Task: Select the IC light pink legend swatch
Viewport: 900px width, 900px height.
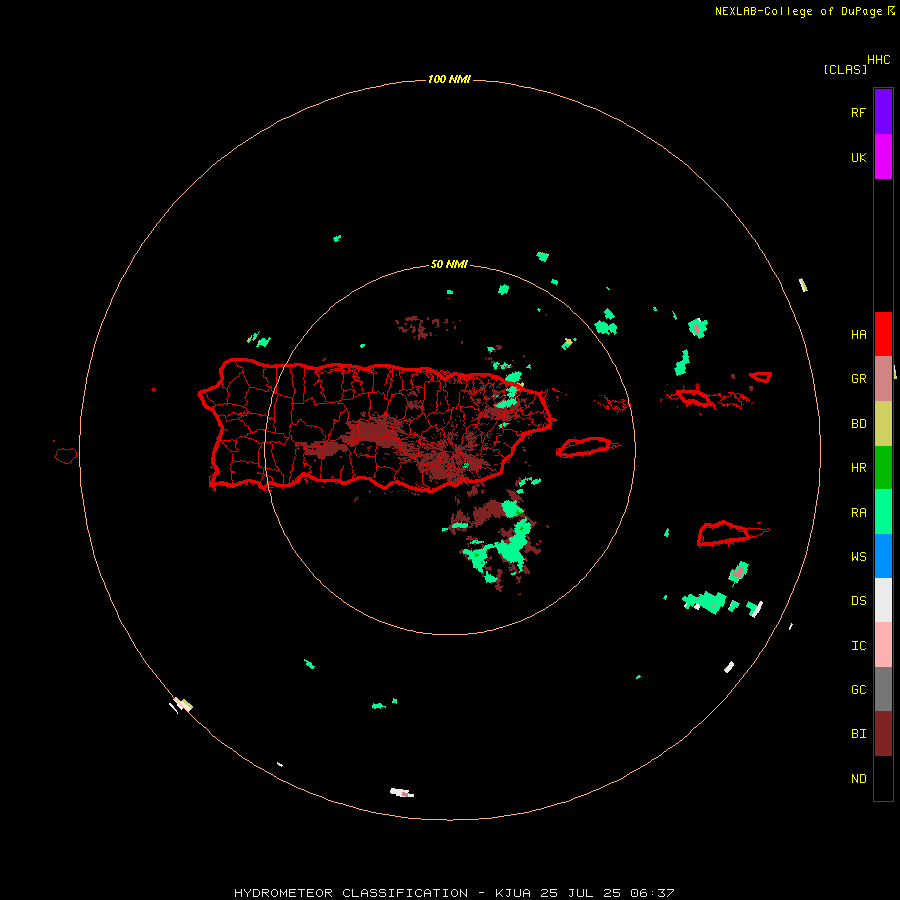Action: [x=883, y=645]
